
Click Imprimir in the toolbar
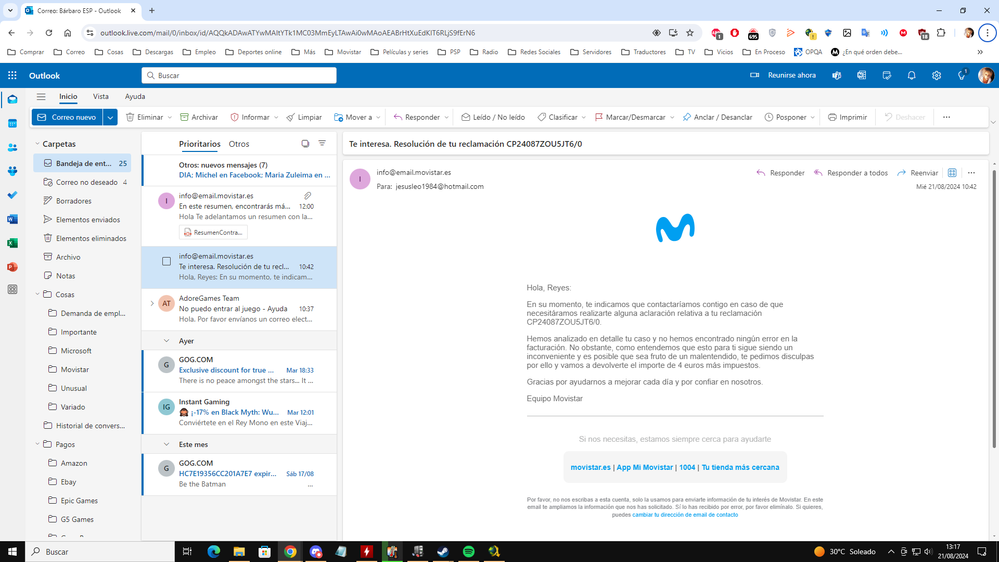(847, 117)
